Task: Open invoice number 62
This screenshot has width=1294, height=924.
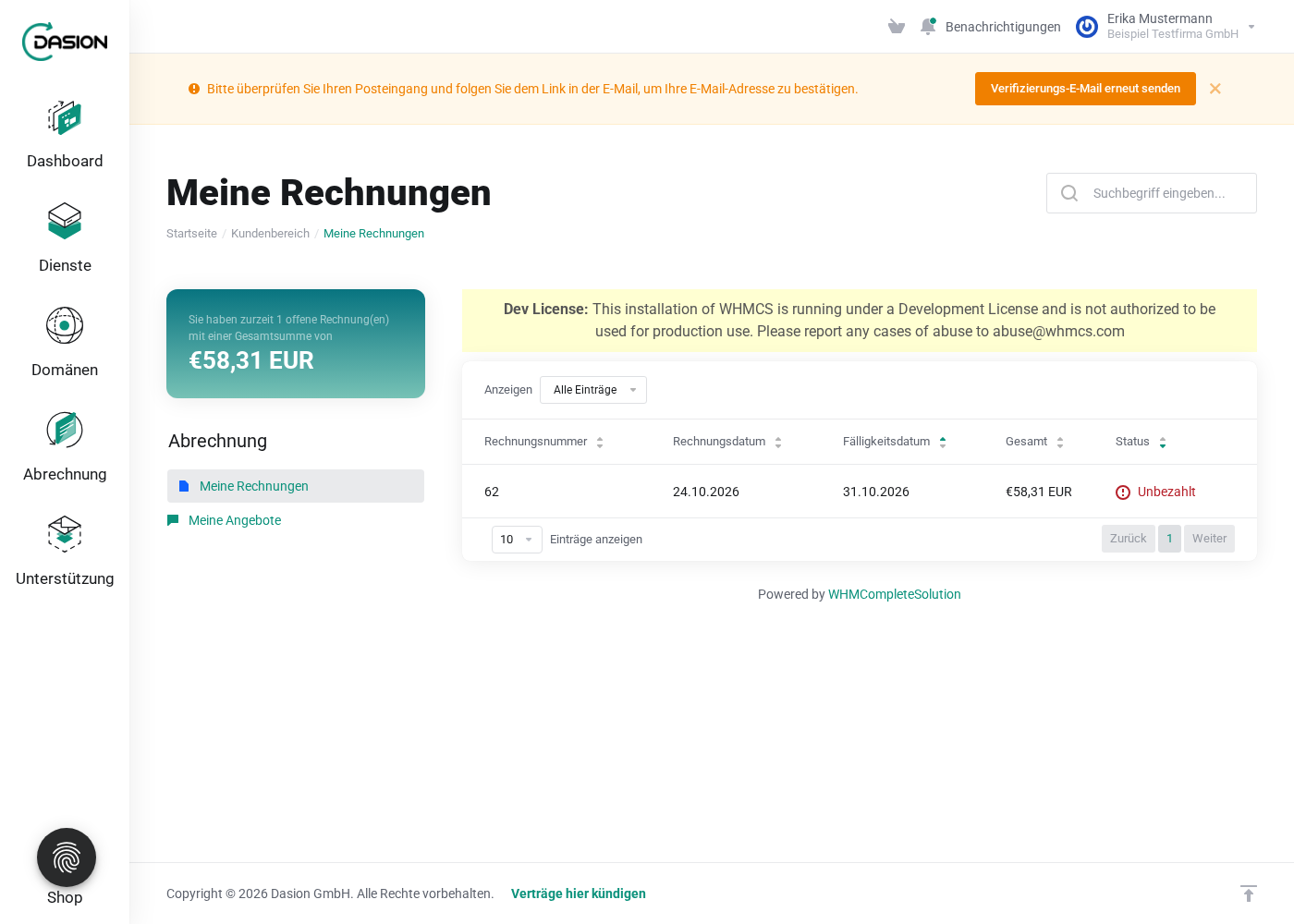Action: pos(492,492)
